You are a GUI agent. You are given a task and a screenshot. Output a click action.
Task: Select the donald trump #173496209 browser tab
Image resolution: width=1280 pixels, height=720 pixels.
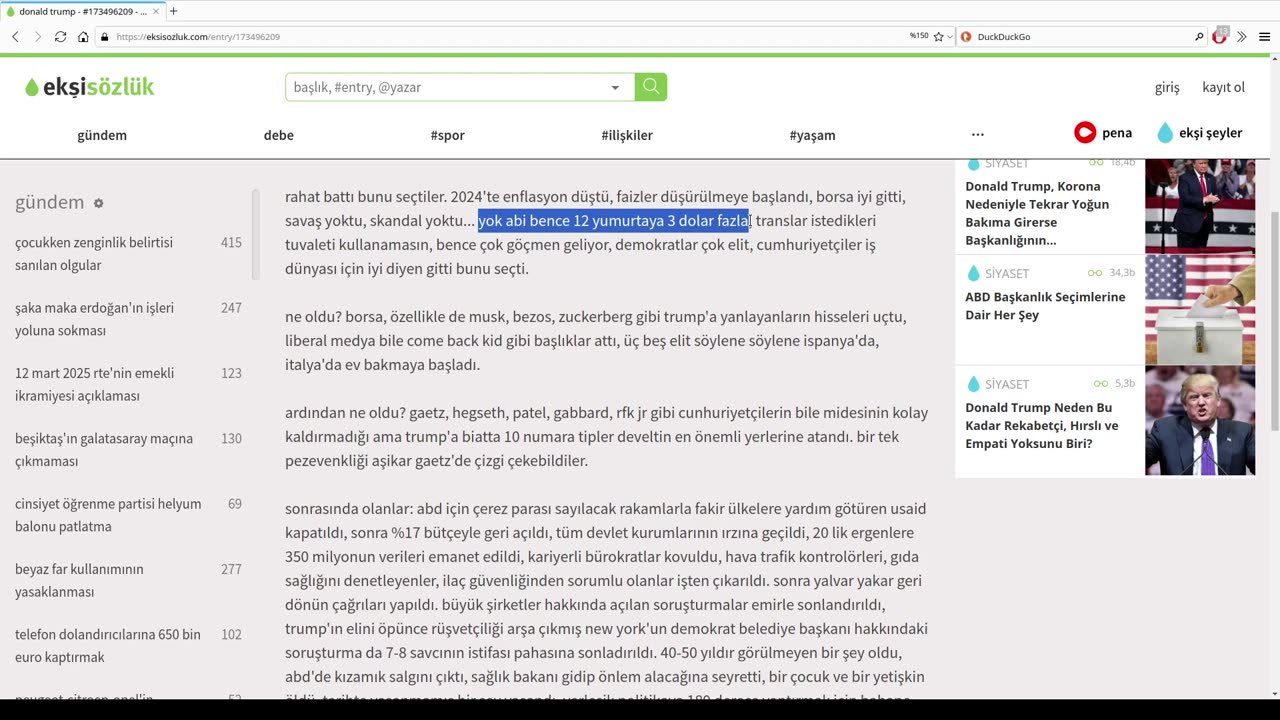click(x=82, y=11)
